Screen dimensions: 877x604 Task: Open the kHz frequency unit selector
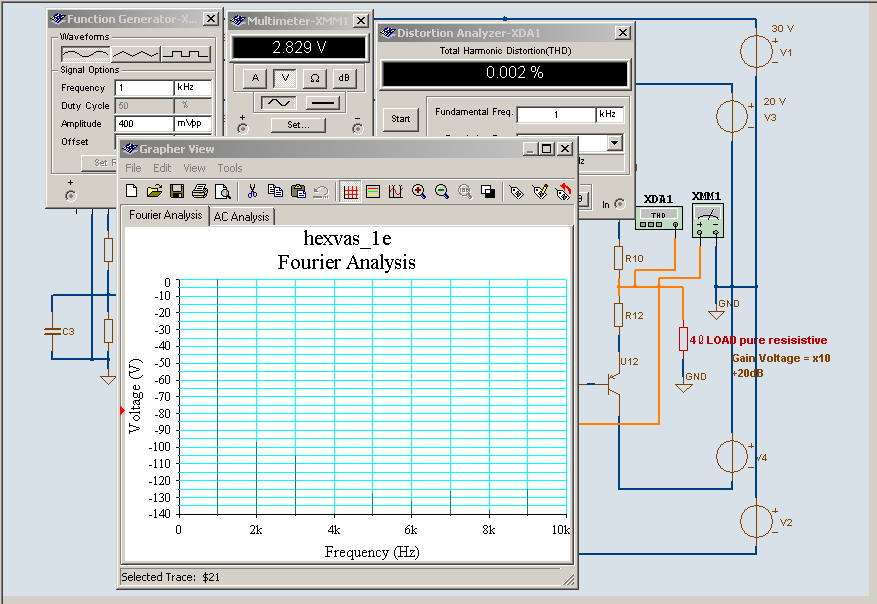coord(193,88)
